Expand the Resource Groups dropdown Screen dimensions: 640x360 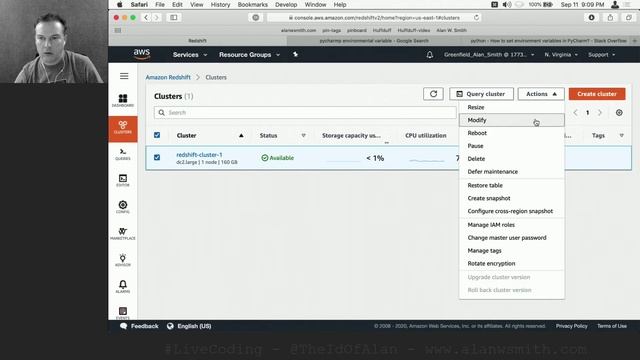click(249, 55)
